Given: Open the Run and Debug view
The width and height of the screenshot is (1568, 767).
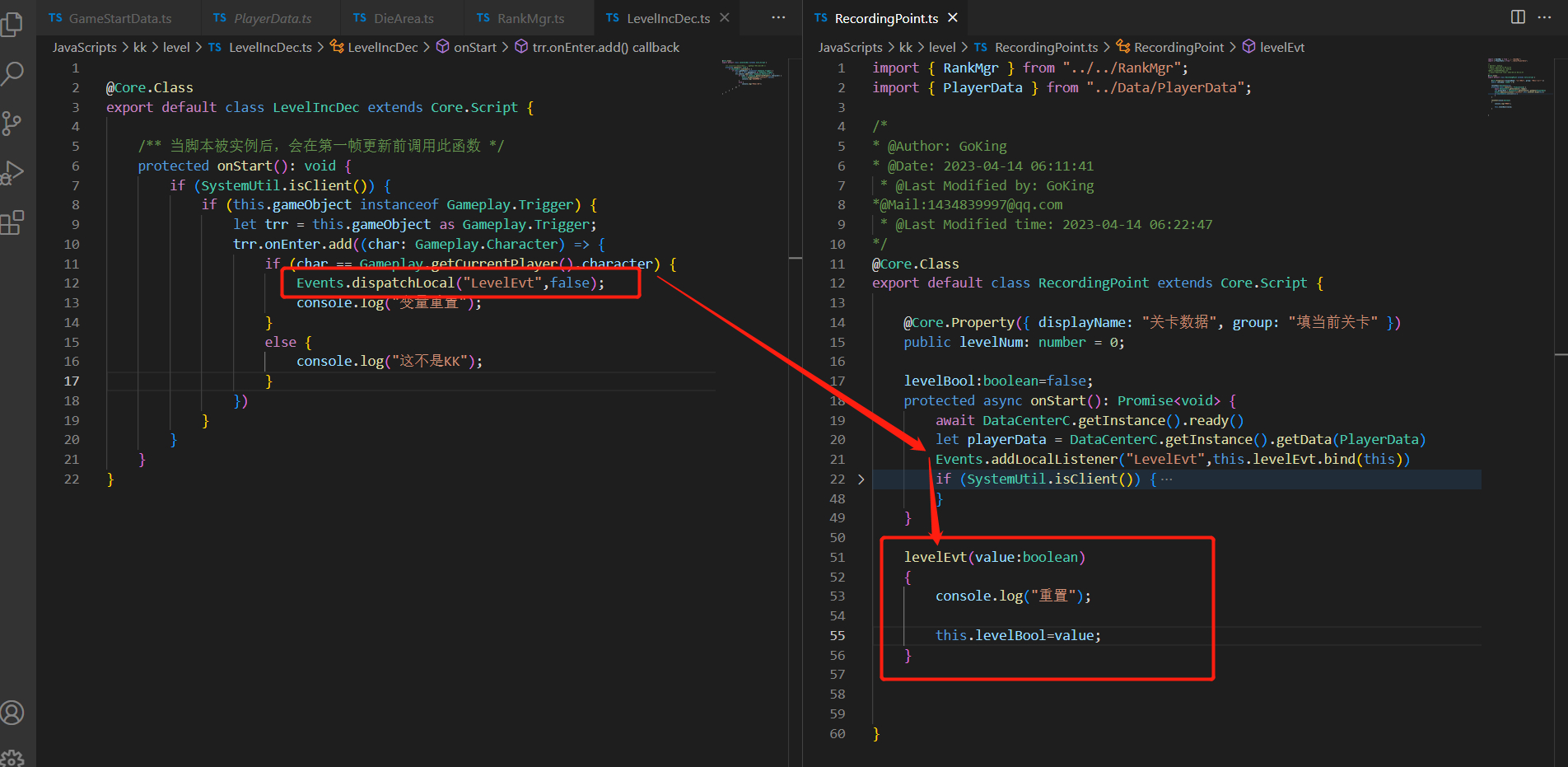Looking at the screenshot, I should pyautogui.click(x=12, y=173).
